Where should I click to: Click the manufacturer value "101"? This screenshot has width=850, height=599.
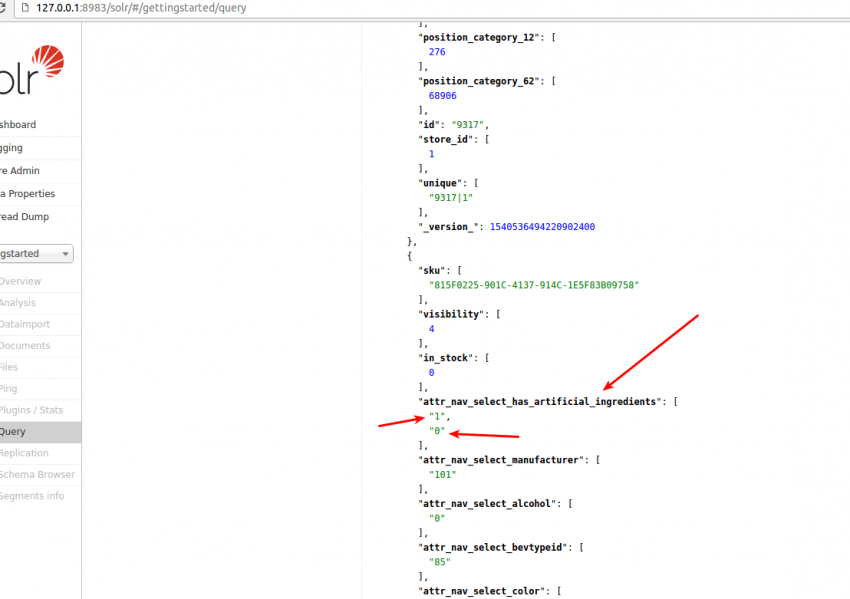coord(442,475)
